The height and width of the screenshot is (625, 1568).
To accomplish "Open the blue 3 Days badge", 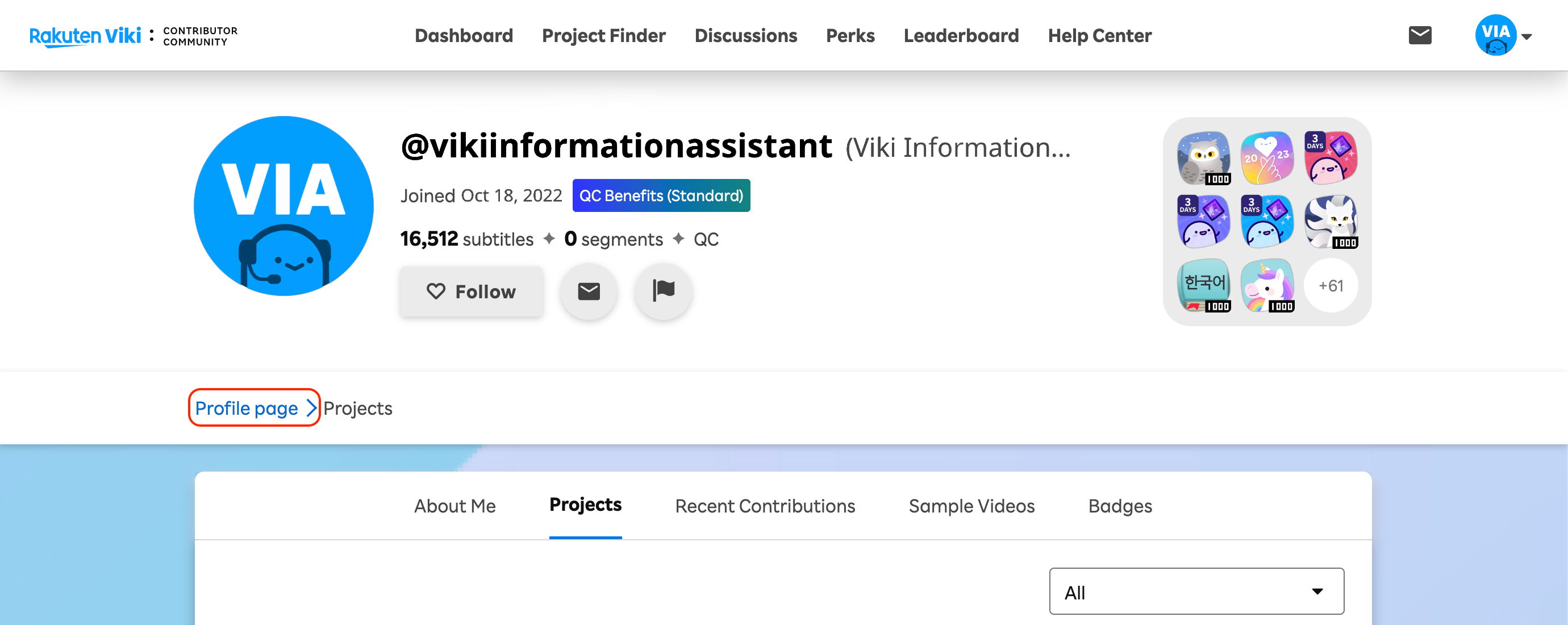I will tap(1267, 222).
